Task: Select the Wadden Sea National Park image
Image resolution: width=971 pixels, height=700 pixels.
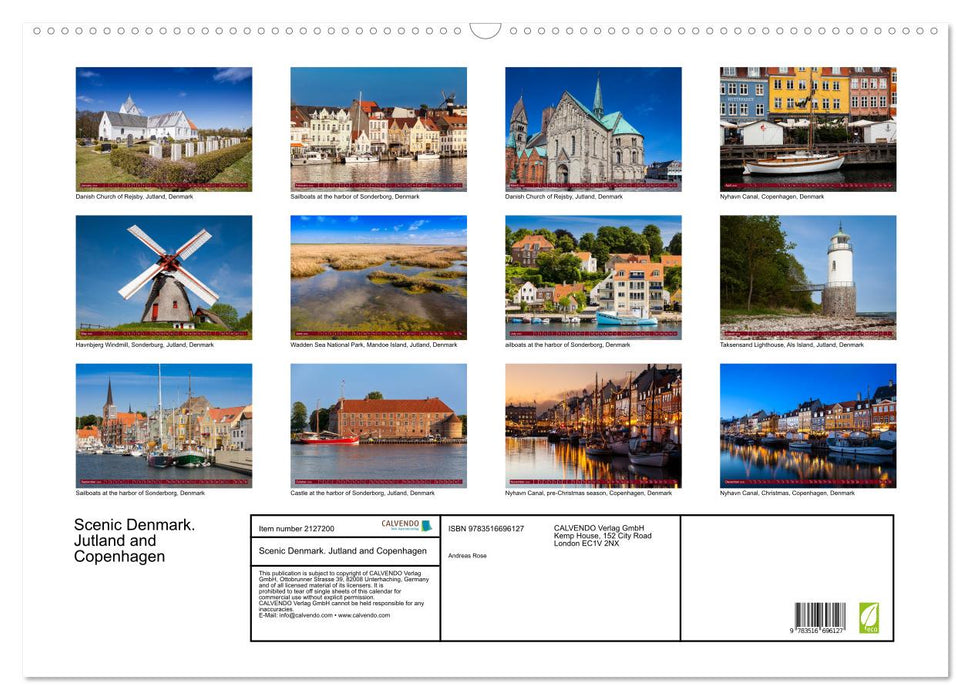Action: (378, 277)
